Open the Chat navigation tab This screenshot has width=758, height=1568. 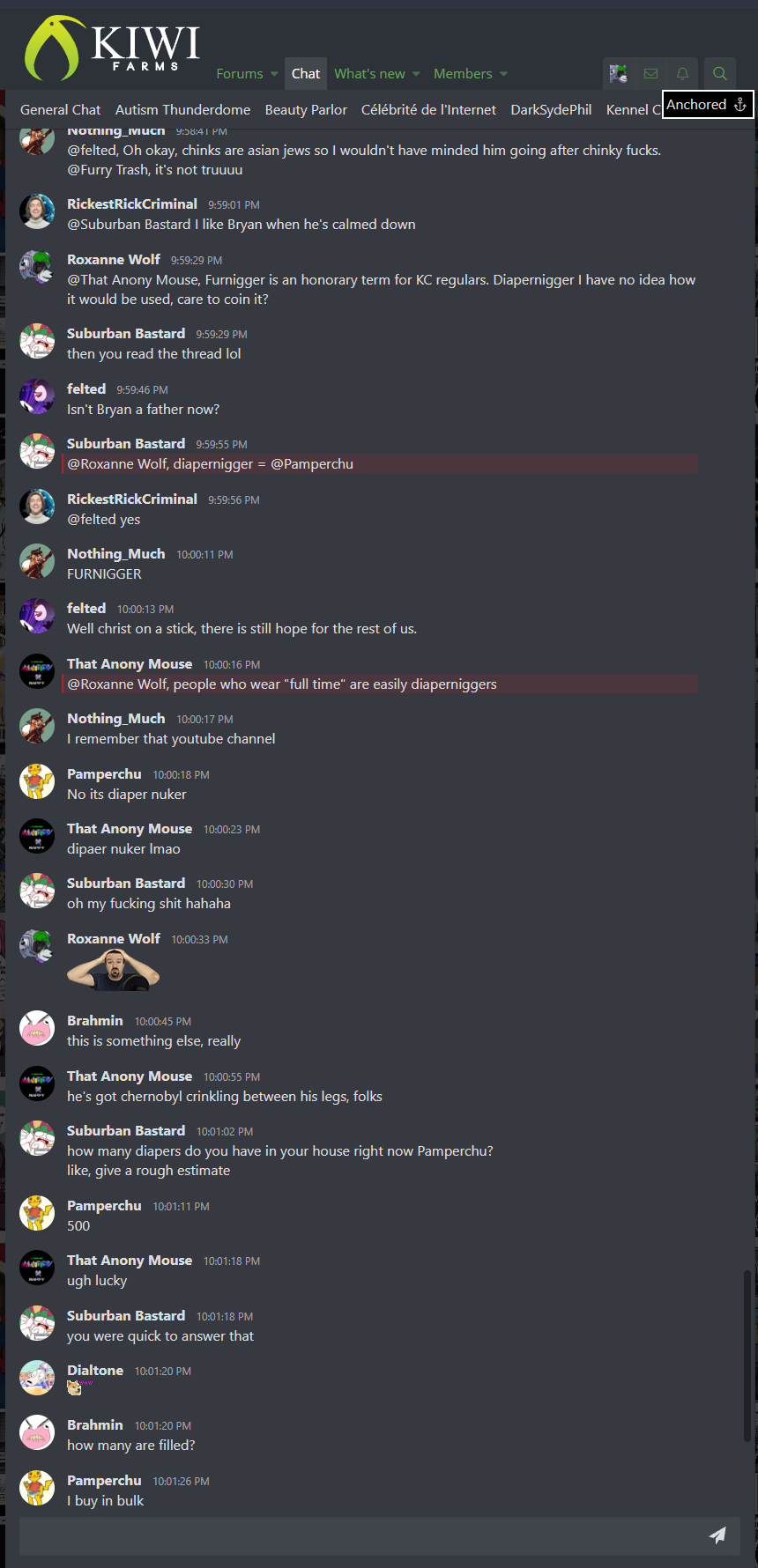pos(306,74)
